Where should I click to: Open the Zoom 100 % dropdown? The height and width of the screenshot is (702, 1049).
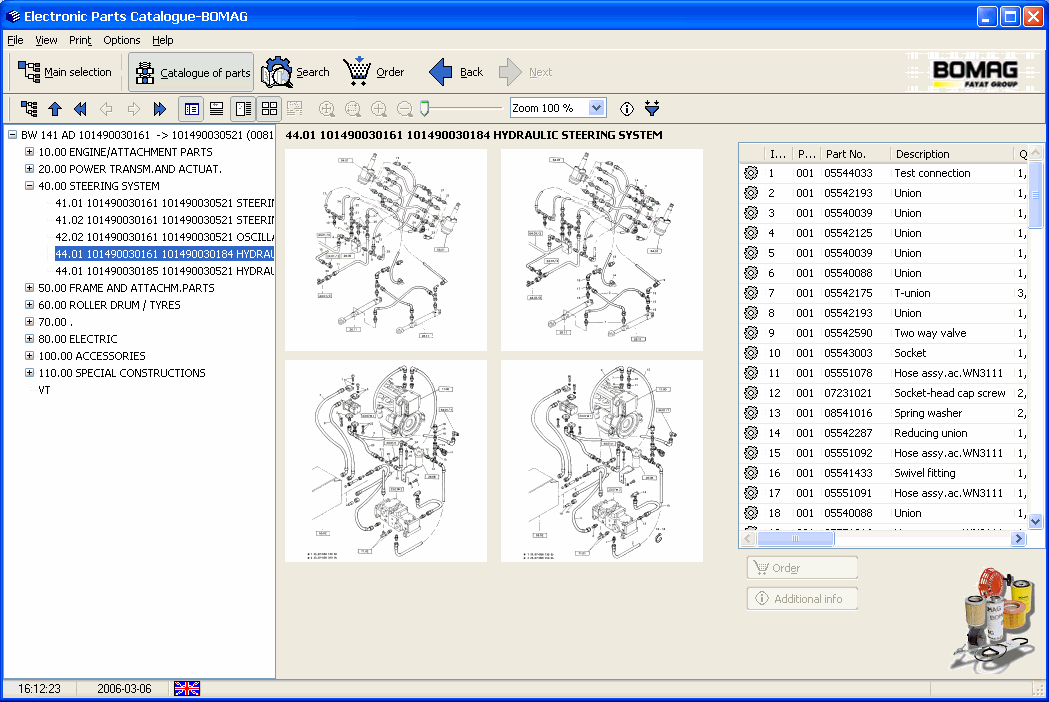click(597, 108)
